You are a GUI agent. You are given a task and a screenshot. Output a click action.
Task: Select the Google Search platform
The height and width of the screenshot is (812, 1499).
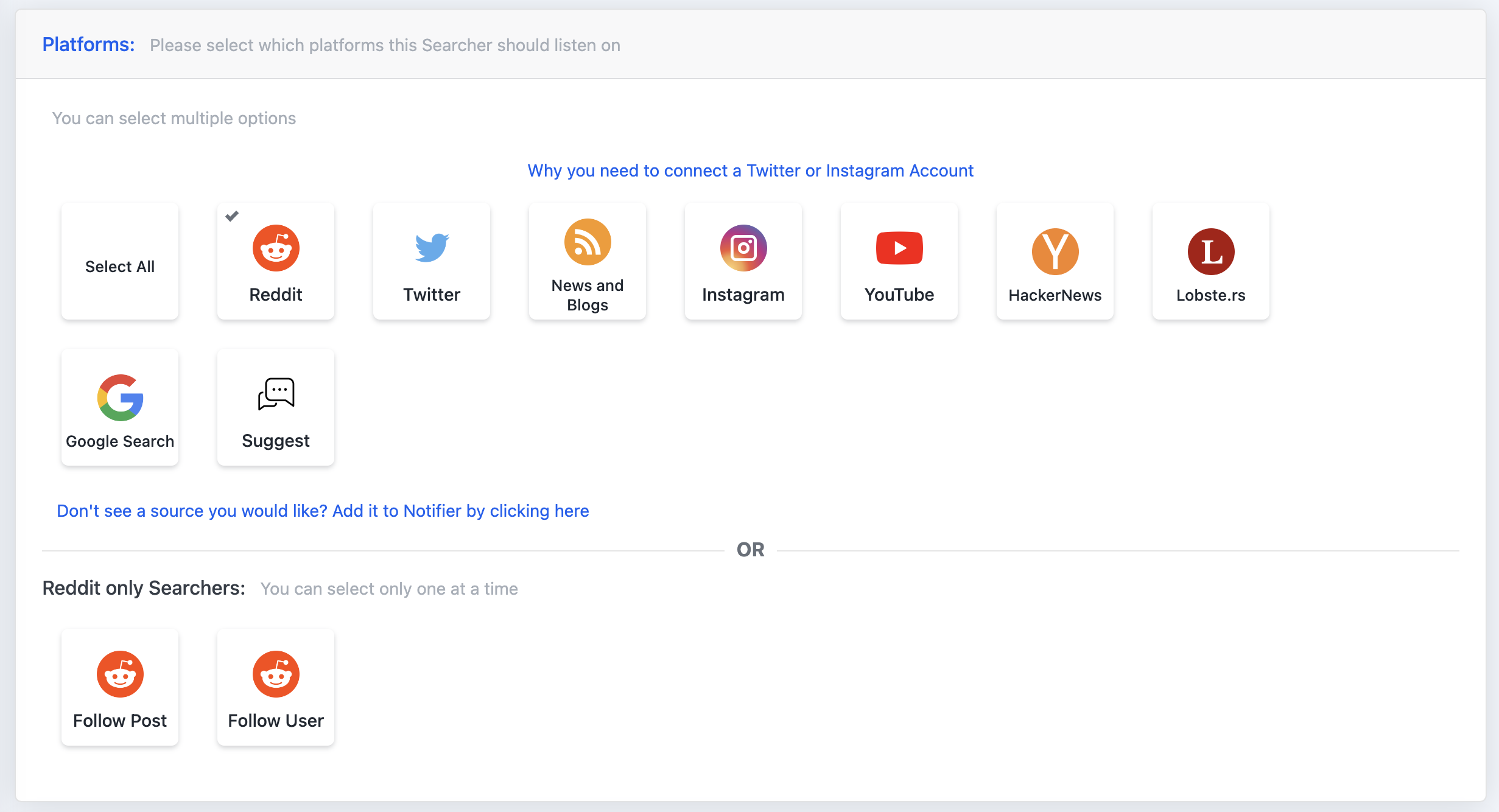tap(119, 407)
